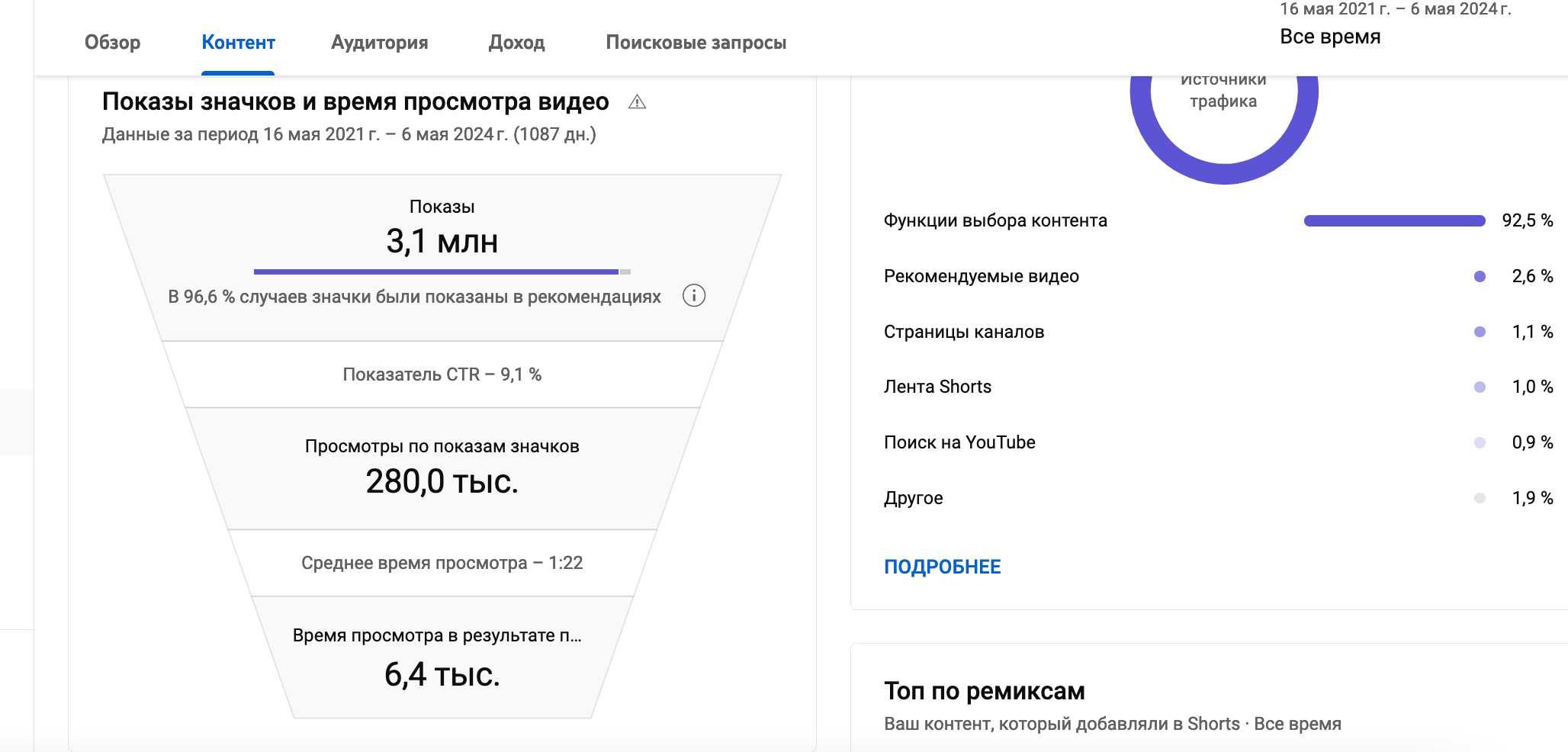Click the Лента Shorts label
The image size is (1568, 752).
937,387
